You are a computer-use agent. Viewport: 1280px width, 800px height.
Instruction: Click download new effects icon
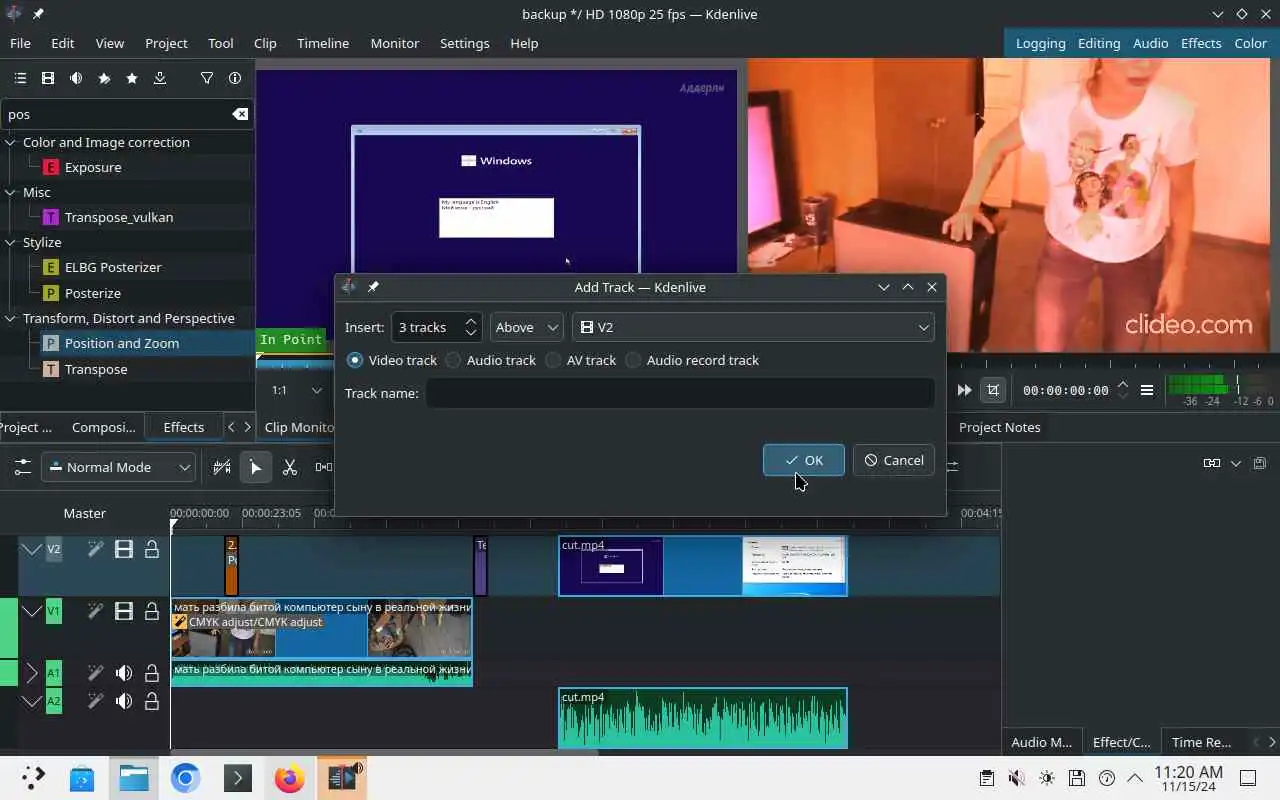pos(160,78)
